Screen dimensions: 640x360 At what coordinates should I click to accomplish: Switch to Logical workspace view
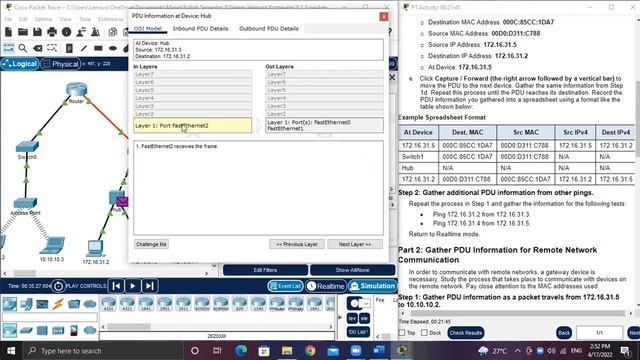click(20, 64)
